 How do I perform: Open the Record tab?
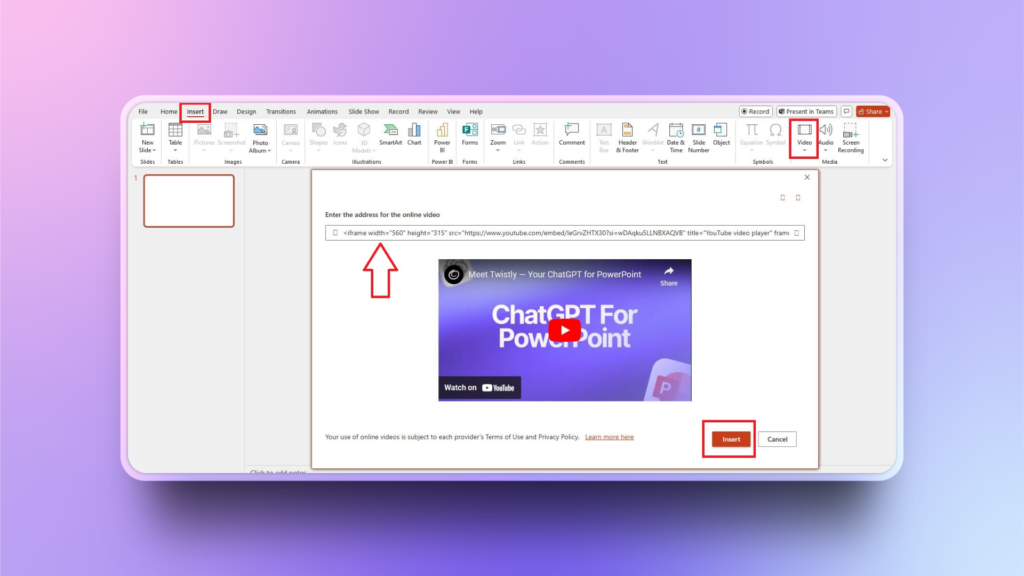398,112
